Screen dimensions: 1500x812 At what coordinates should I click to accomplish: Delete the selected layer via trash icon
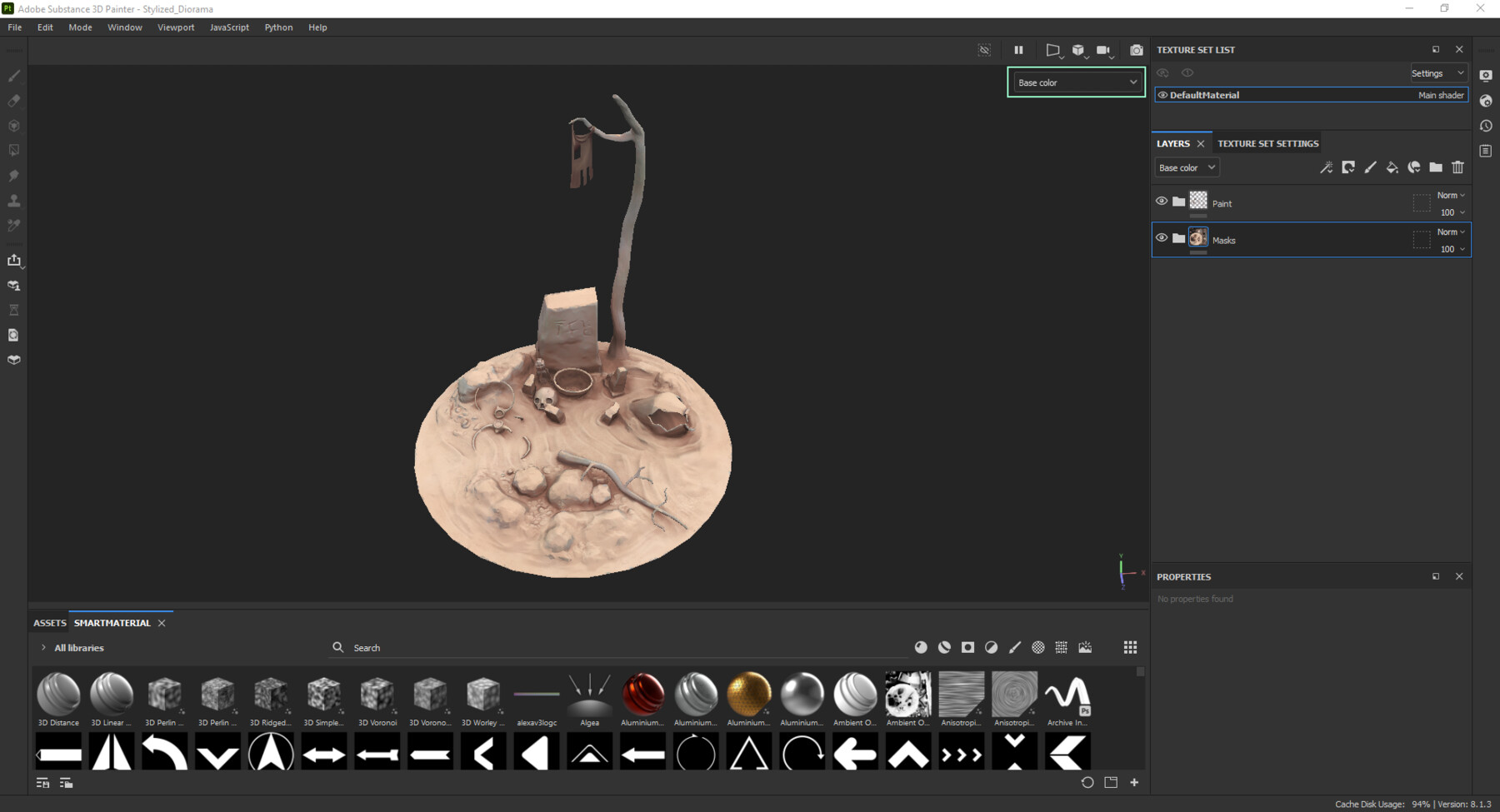click(x=1457, y=167)
